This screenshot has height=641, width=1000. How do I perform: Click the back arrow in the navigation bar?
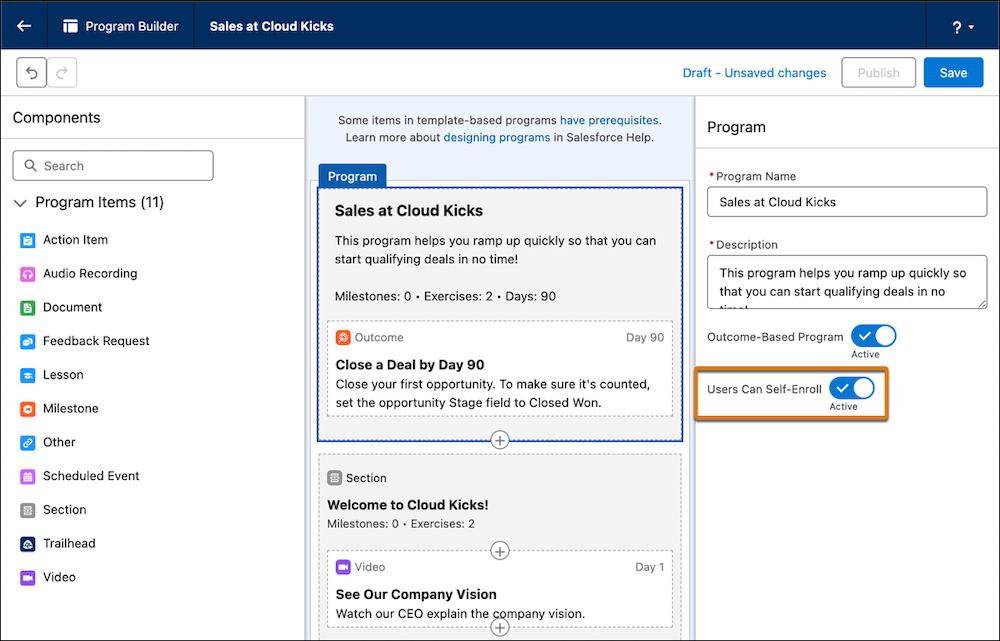coord(22,25)
